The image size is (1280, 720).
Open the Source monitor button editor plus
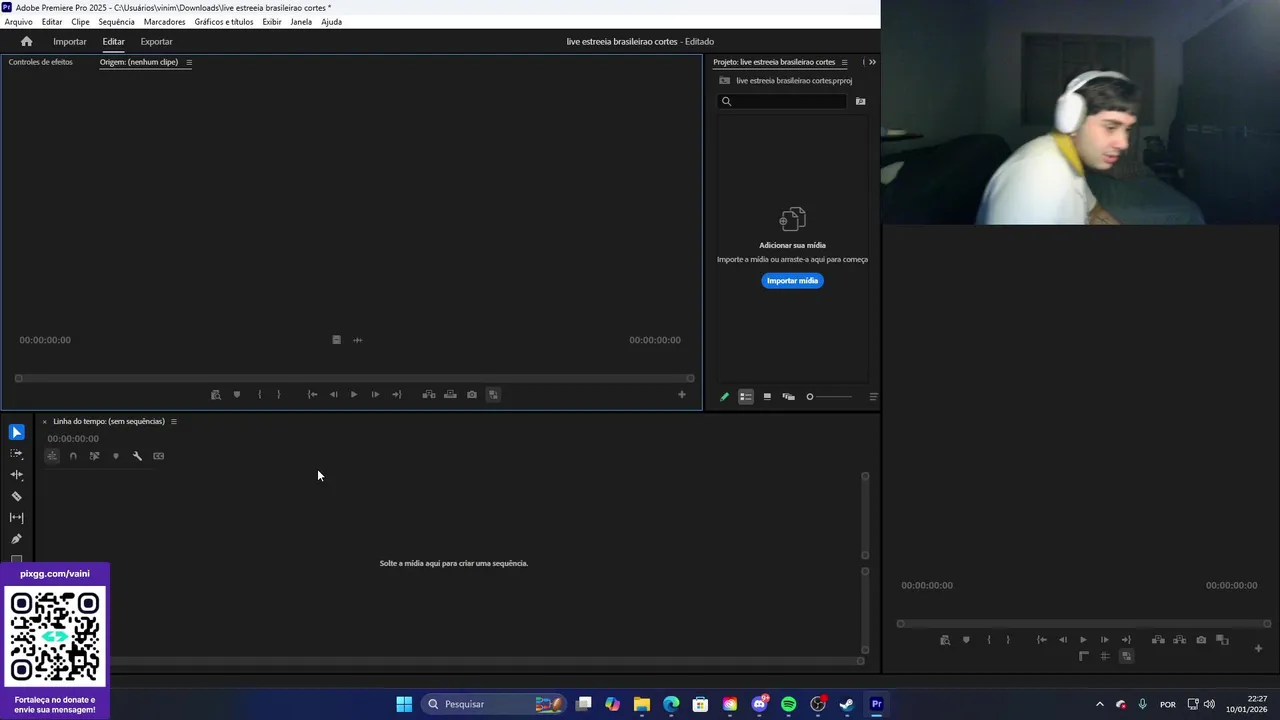(x=682, y=394)
